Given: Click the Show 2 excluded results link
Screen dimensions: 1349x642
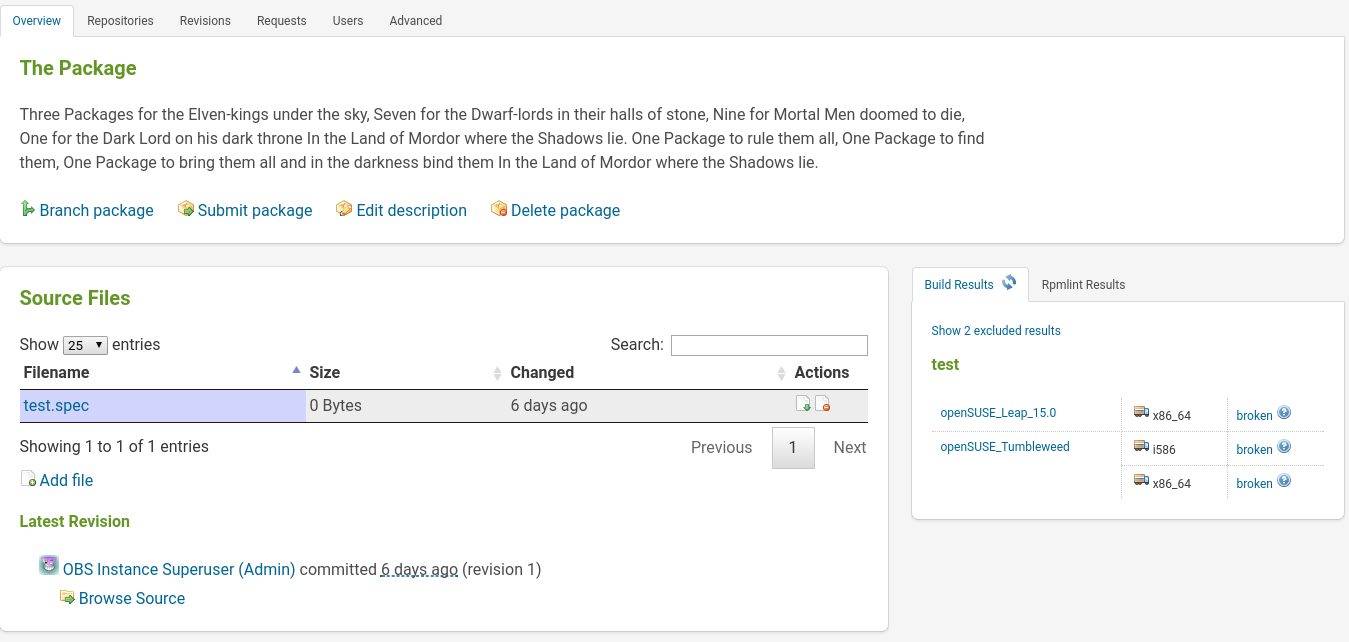Looking at the screenshot, I should [x=996, y=331].
